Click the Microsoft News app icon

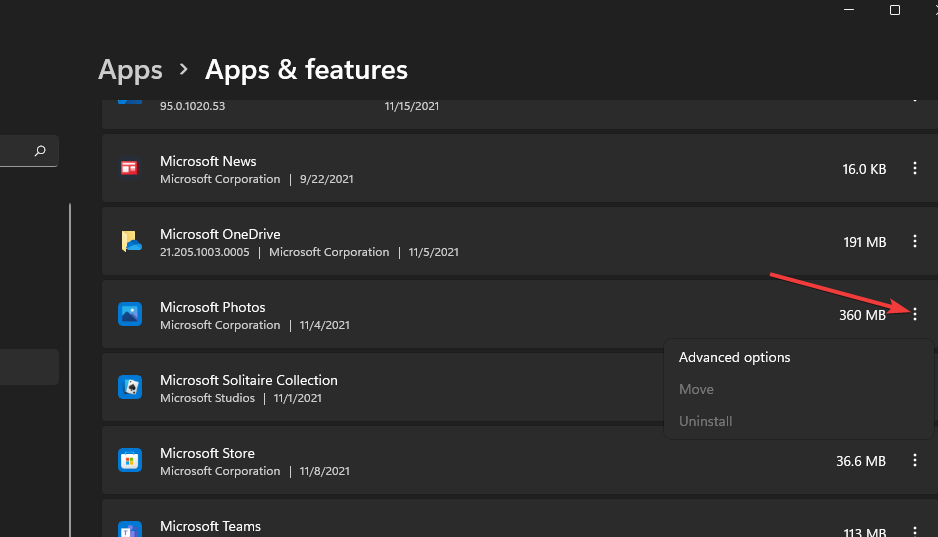tap(129, 168)
